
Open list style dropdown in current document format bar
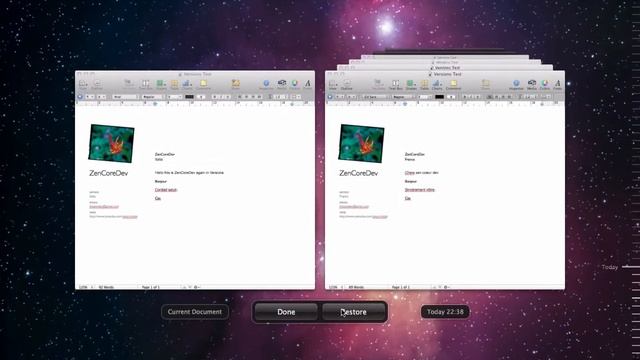pos(296,97)
